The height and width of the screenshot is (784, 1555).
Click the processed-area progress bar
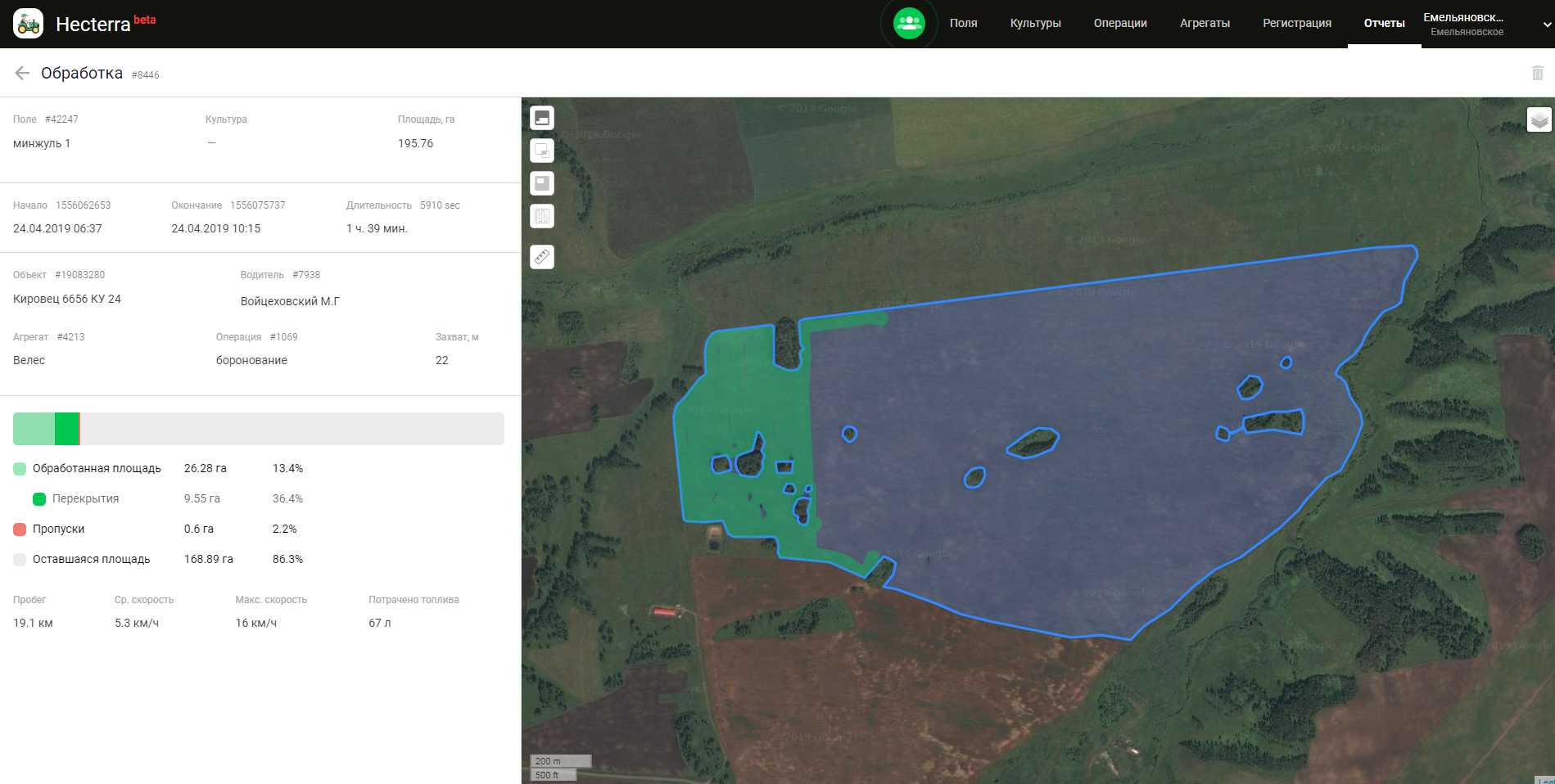pos(34,429)
